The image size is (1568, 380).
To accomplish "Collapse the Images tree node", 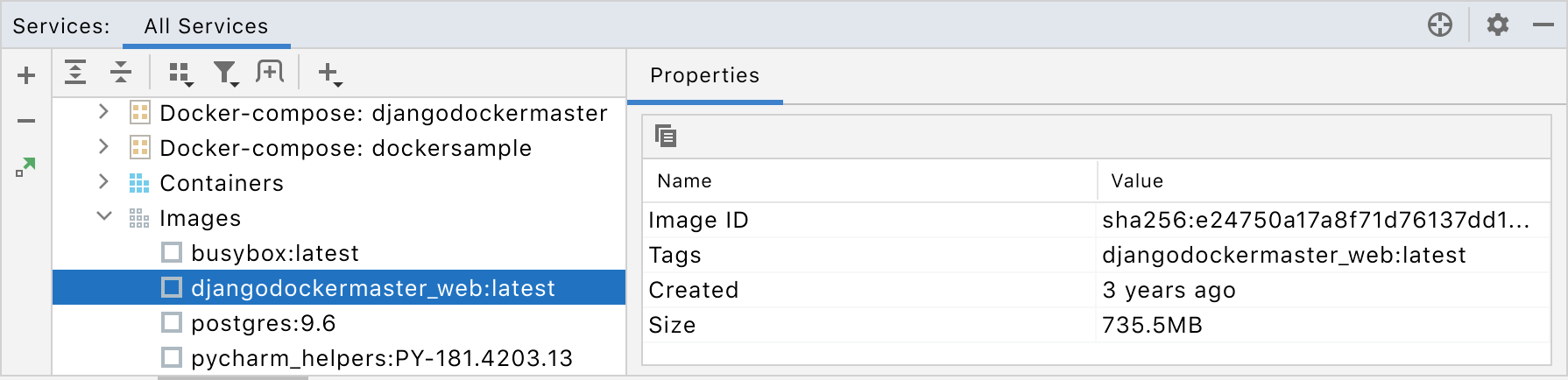I will pos(103,217).
